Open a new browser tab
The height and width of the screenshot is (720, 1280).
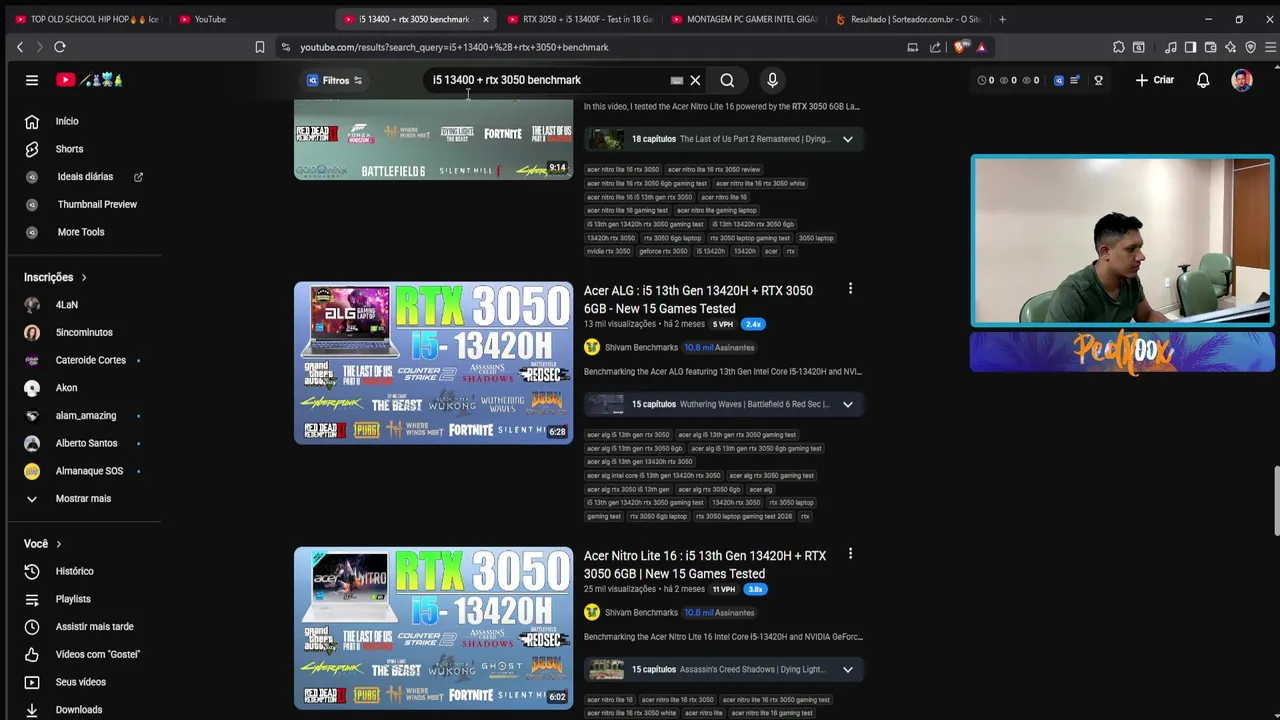[x=1002, y=19]
